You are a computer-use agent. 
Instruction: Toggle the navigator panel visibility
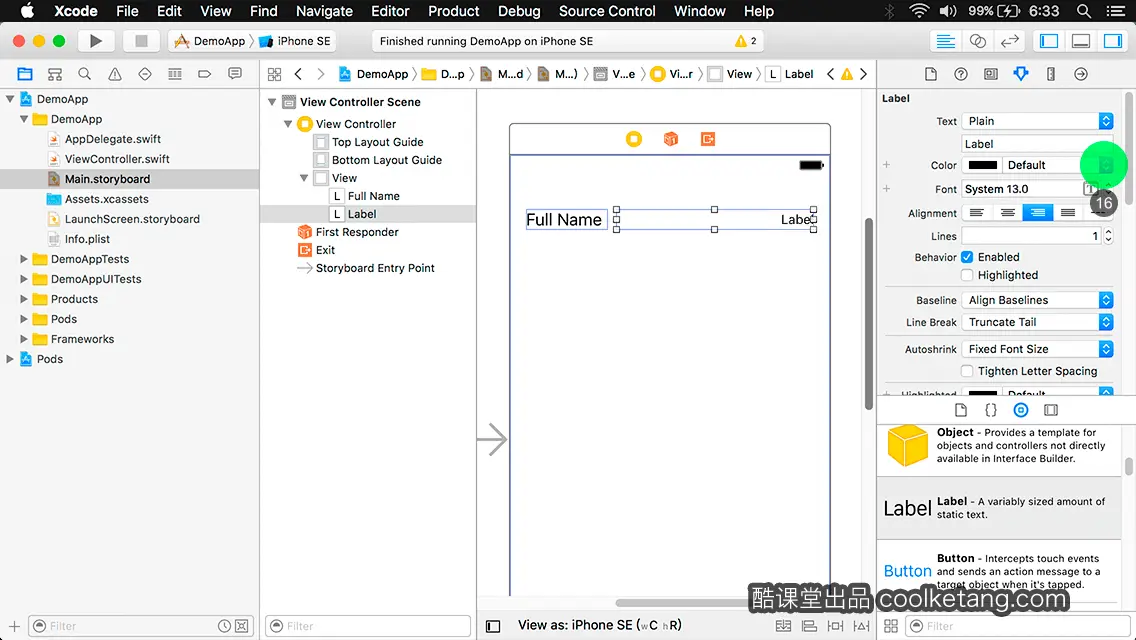point(1049,41)
